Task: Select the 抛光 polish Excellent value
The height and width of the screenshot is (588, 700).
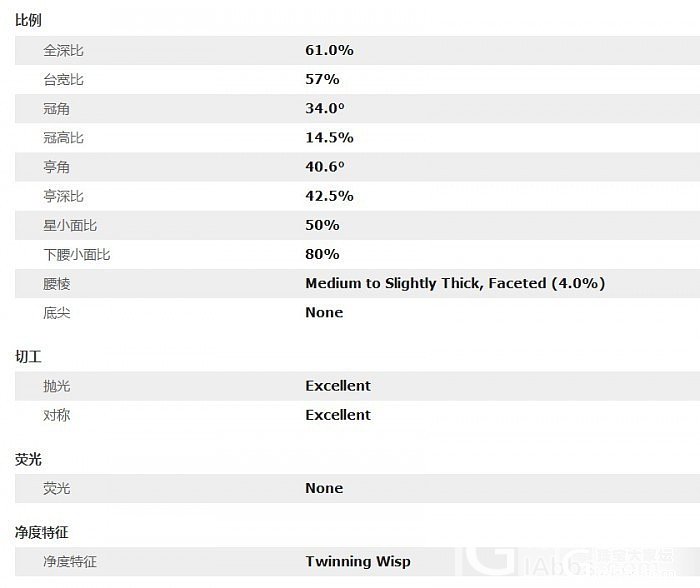Action: tap(338, 386)
